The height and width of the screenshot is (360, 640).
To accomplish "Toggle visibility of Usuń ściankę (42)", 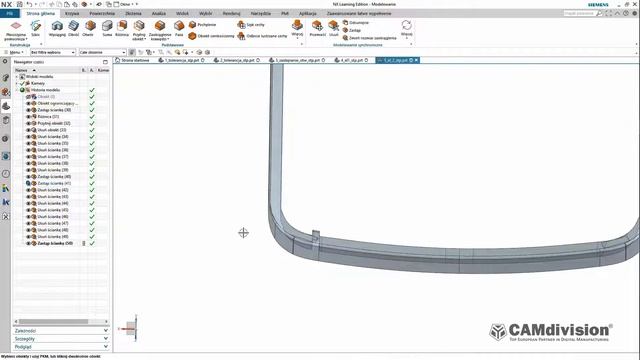I will pos(29,190).
